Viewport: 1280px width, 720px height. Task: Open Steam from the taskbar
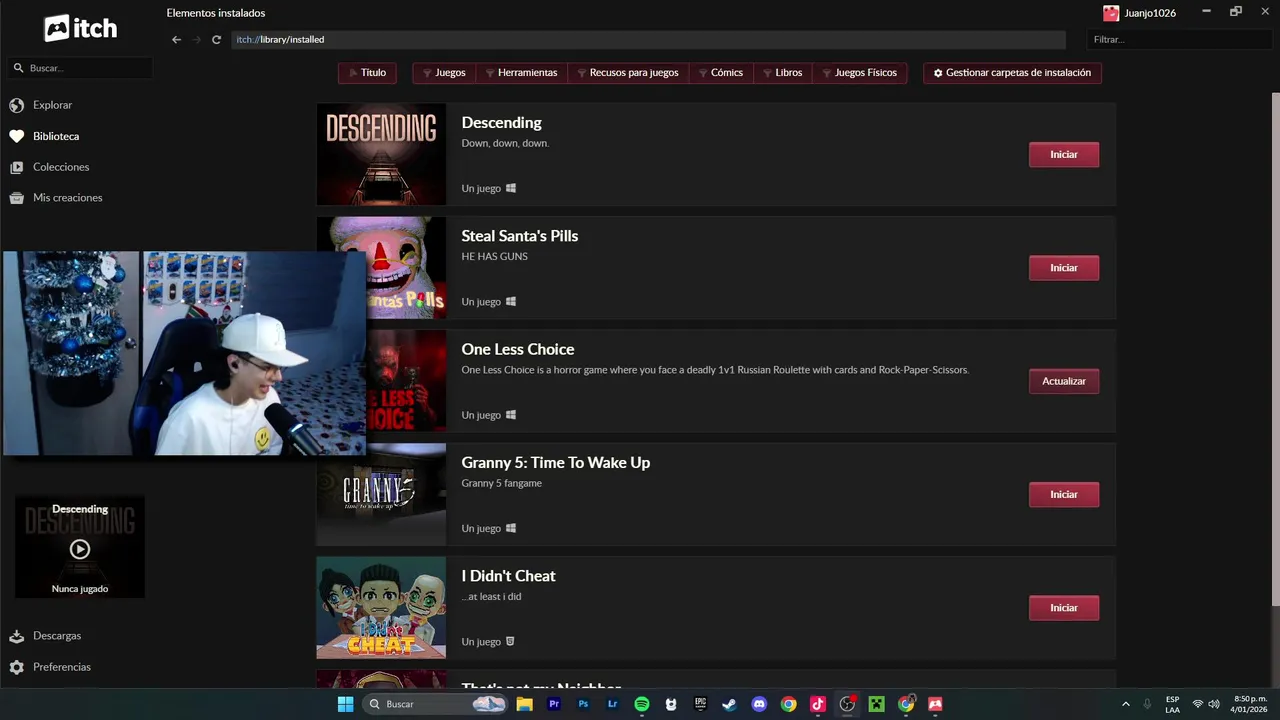pyautogui.click(x=729, y=704)
